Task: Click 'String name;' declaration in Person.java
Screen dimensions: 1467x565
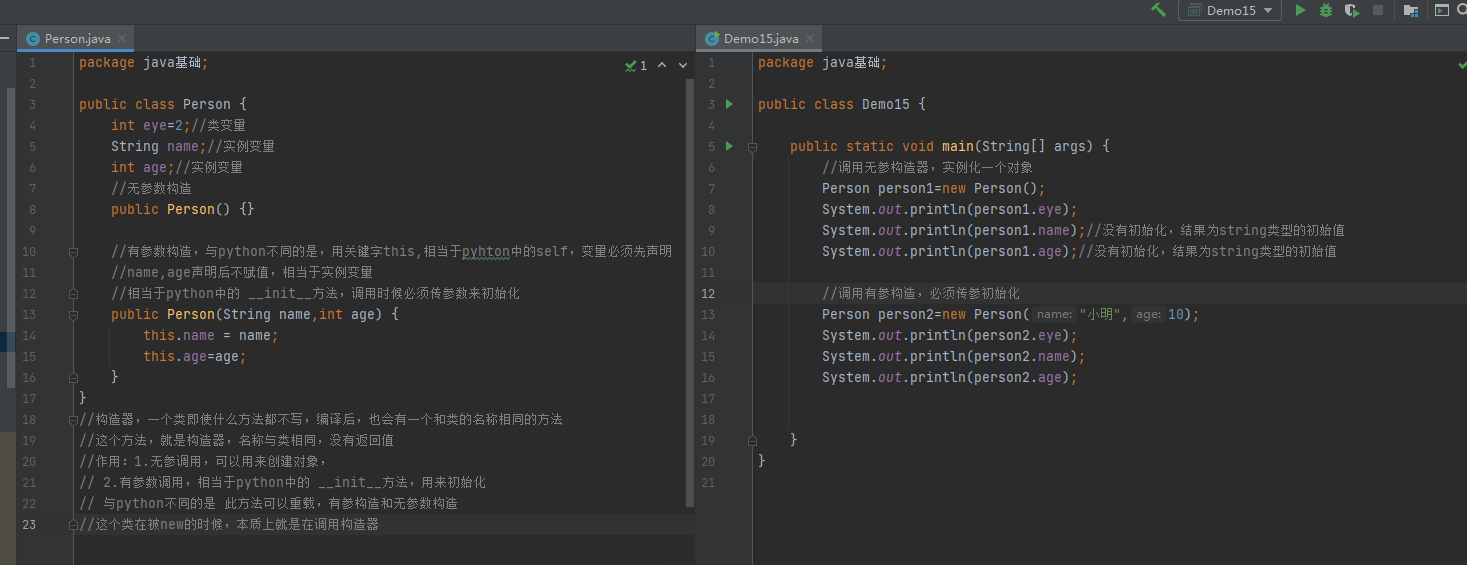Action: 159,146
